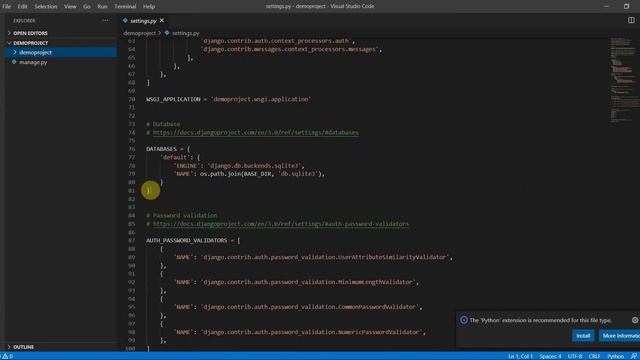Click the AUTH_PASSWORD_VALIDATORS variable name

(187, 240)
